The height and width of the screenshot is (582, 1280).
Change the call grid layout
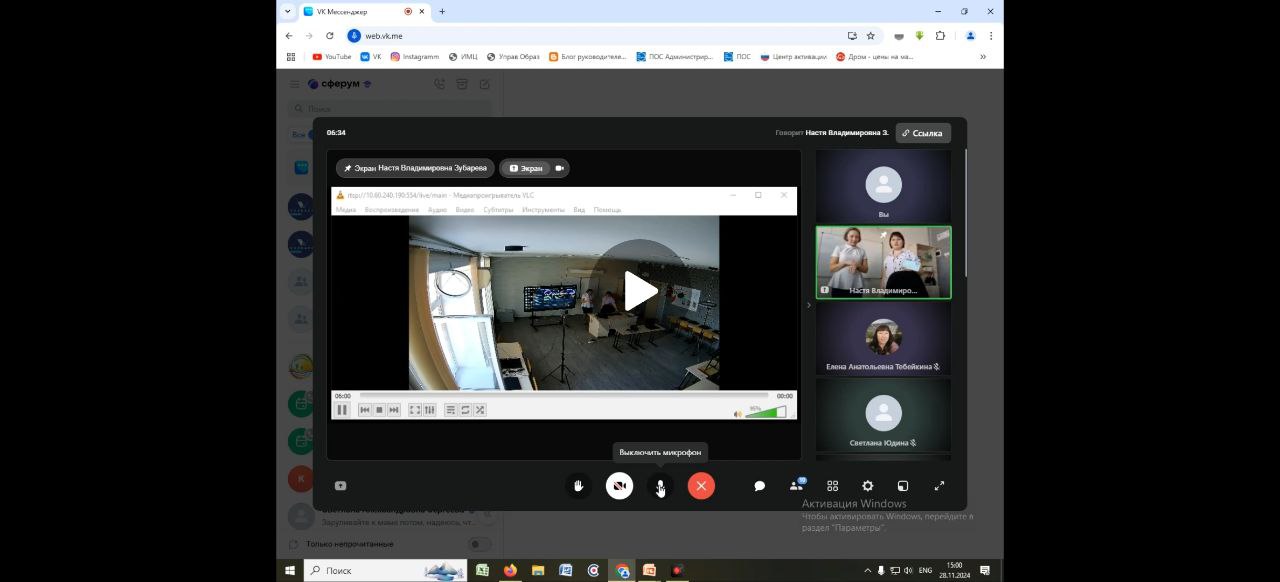pos(832,486)
